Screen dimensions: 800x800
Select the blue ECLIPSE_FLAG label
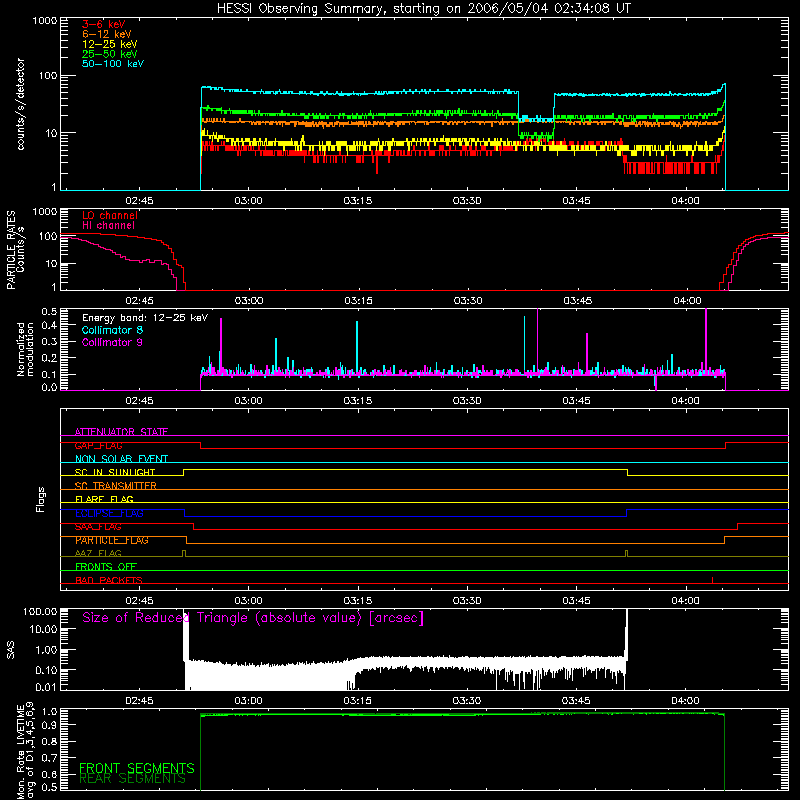[109, 513]
